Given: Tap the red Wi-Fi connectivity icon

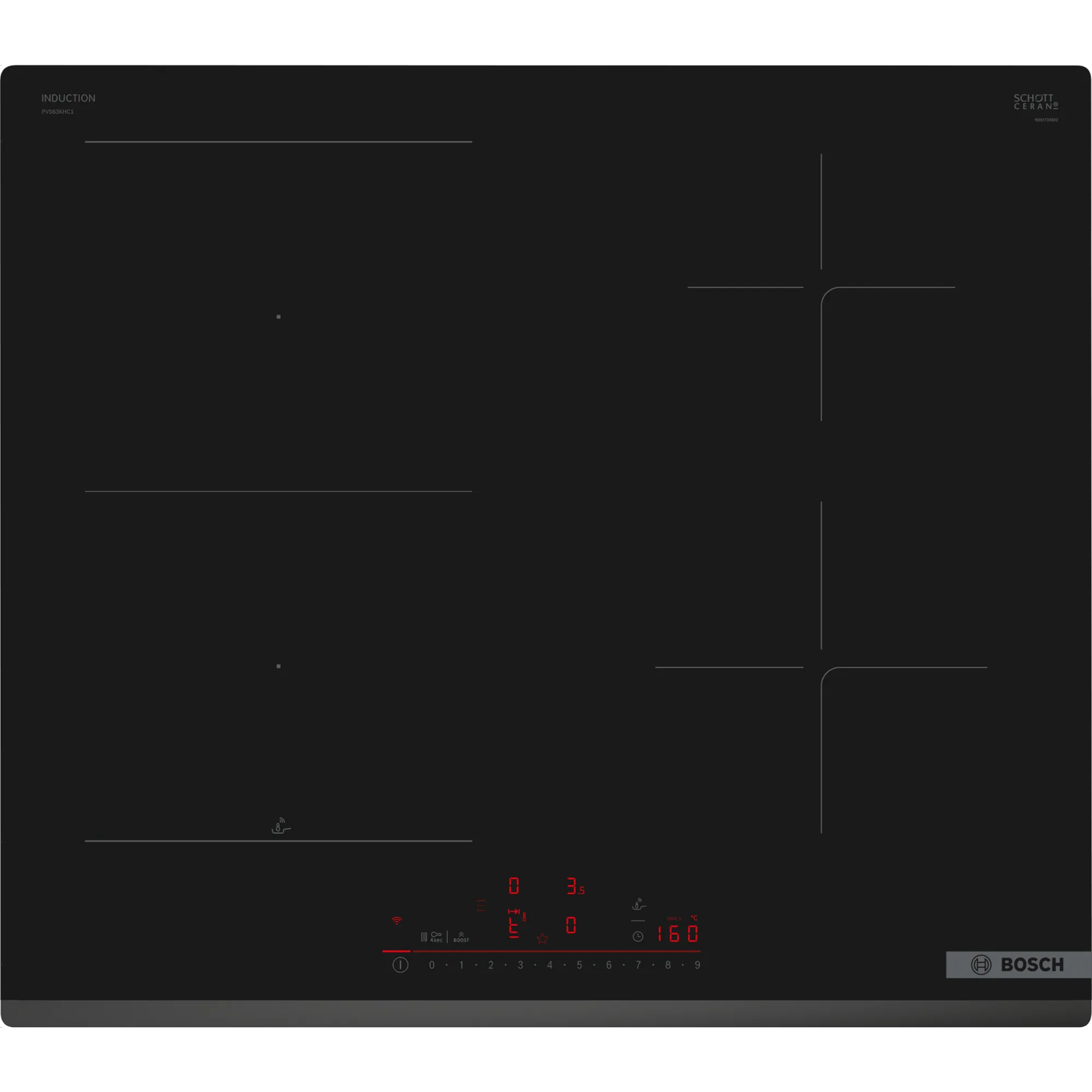Looking at the screenshot, I should pyautogui.click(x=397, y=921).
